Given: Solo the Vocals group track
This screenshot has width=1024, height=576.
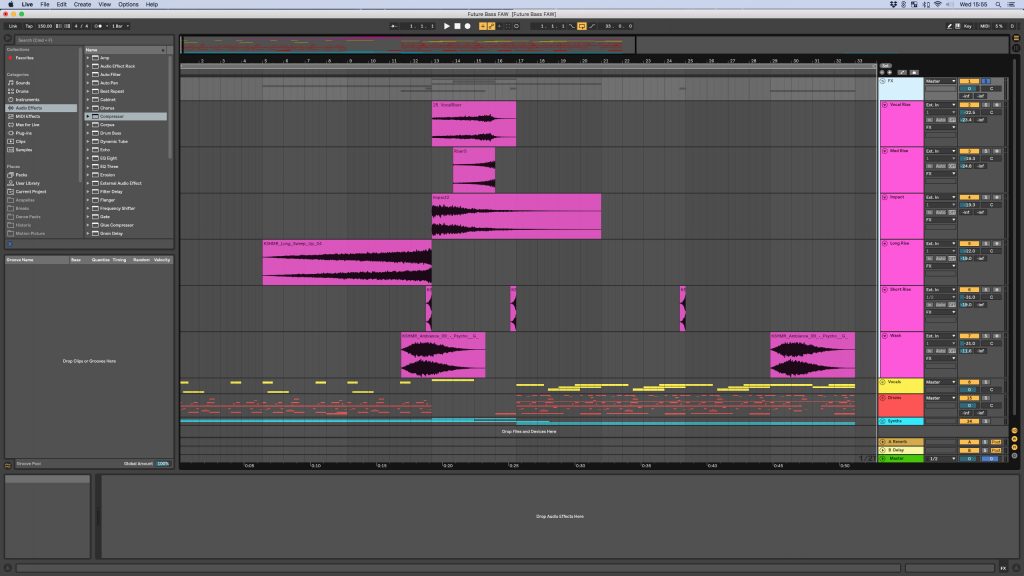Looking at the screenshot, I should pyautogui.click(x=986, y=382).
